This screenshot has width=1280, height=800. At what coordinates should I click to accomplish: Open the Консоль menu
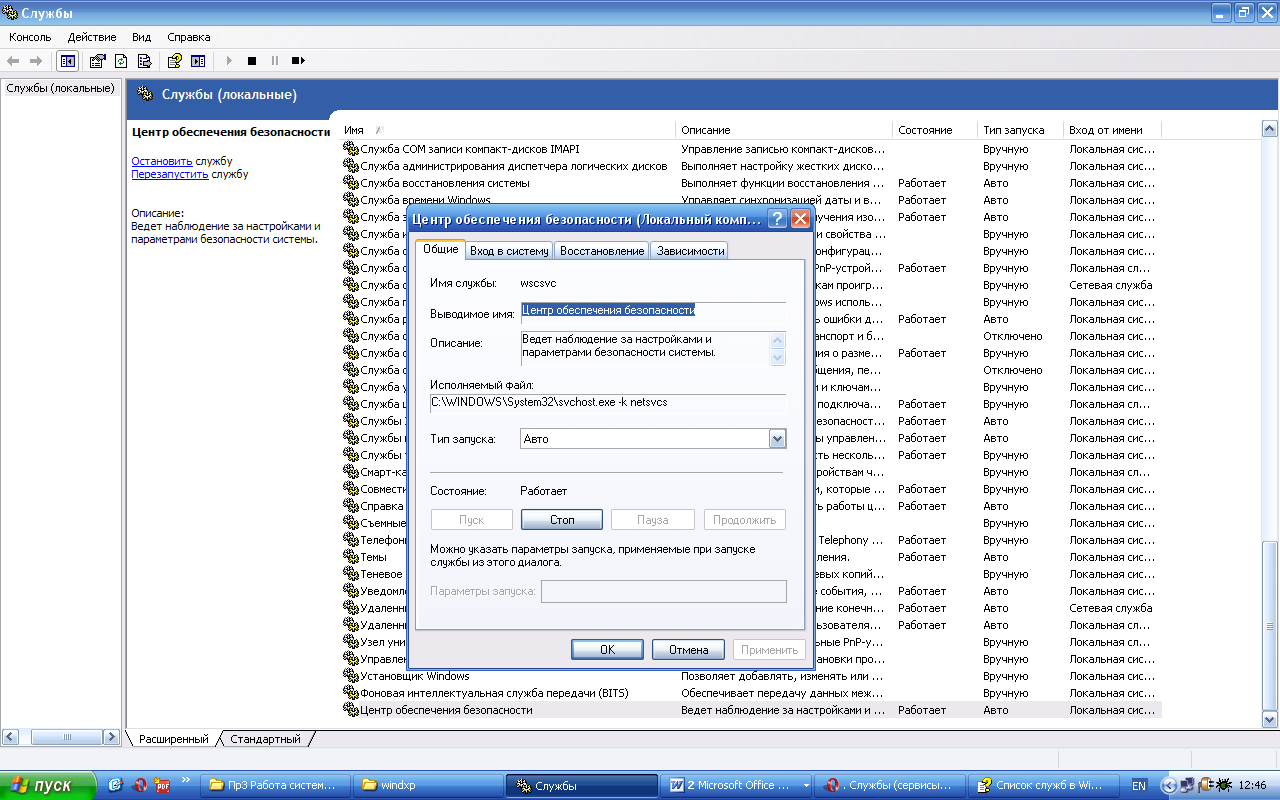coord(30,37)
